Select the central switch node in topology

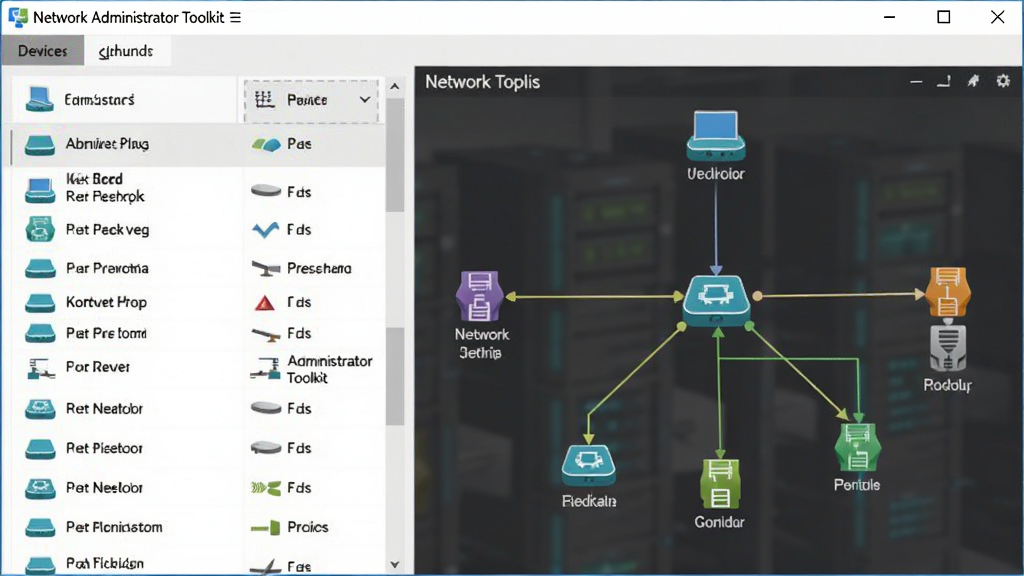(x=716, y=300)
